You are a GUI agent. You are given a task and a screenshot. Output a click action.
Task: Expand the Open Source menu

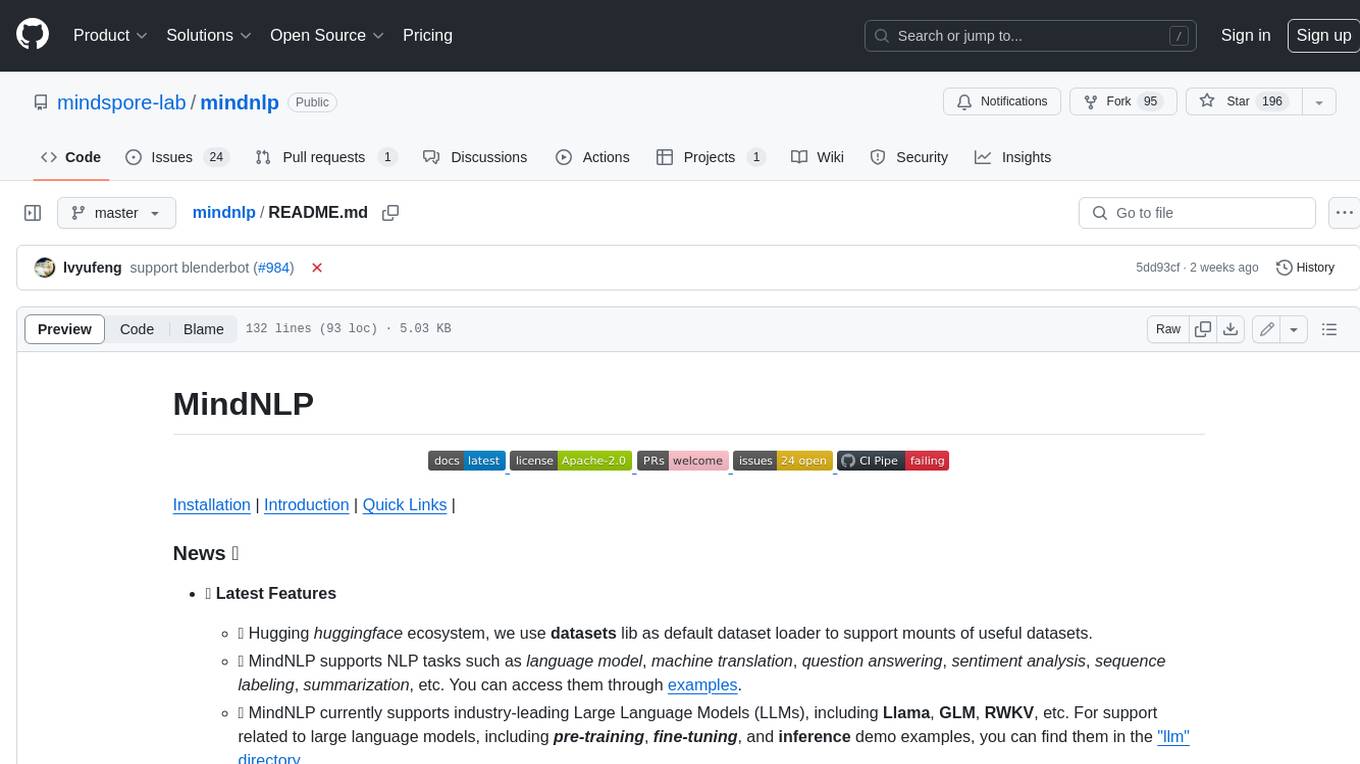point(327,35)
